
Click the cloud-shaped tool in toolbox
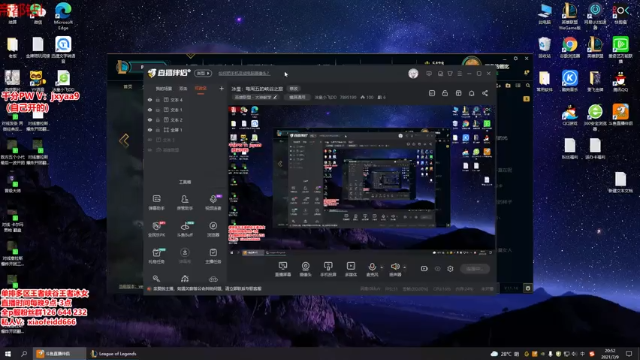pyautogui.click(x=213, y=279)
